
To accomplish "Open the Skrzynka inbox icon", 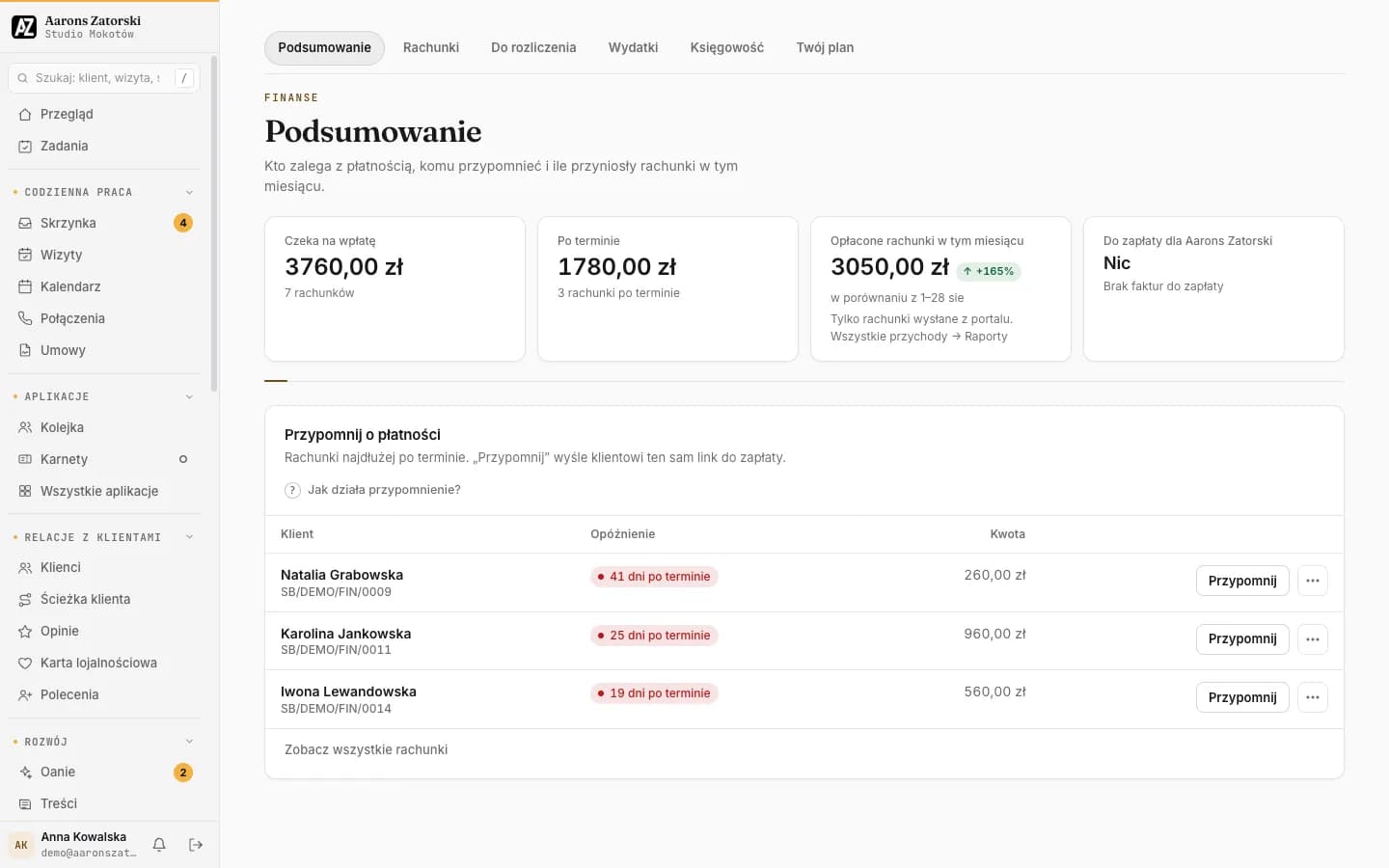I will click(x=25, y=223).
